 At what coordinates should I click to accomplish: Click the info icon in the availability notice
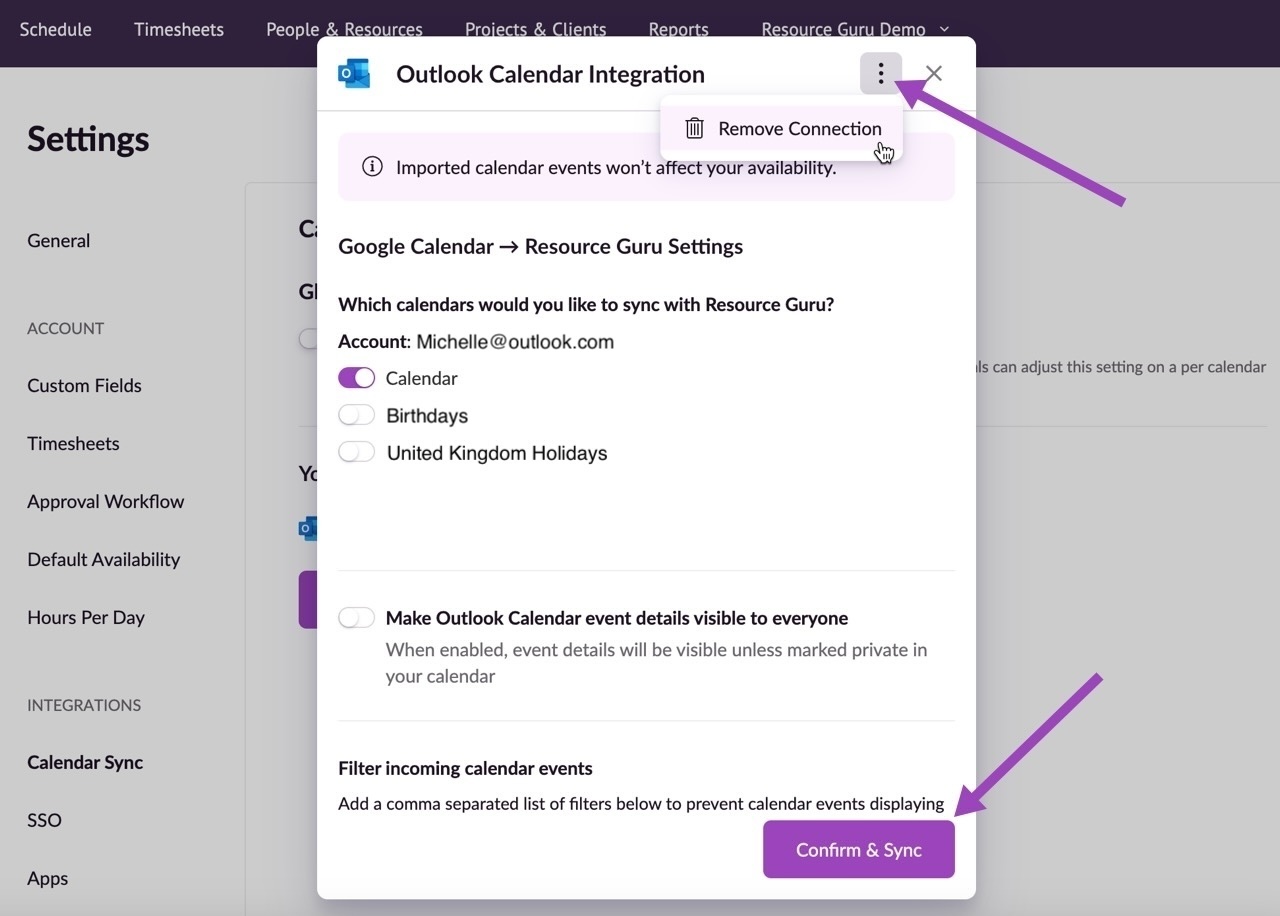click(x=372, y=167)
